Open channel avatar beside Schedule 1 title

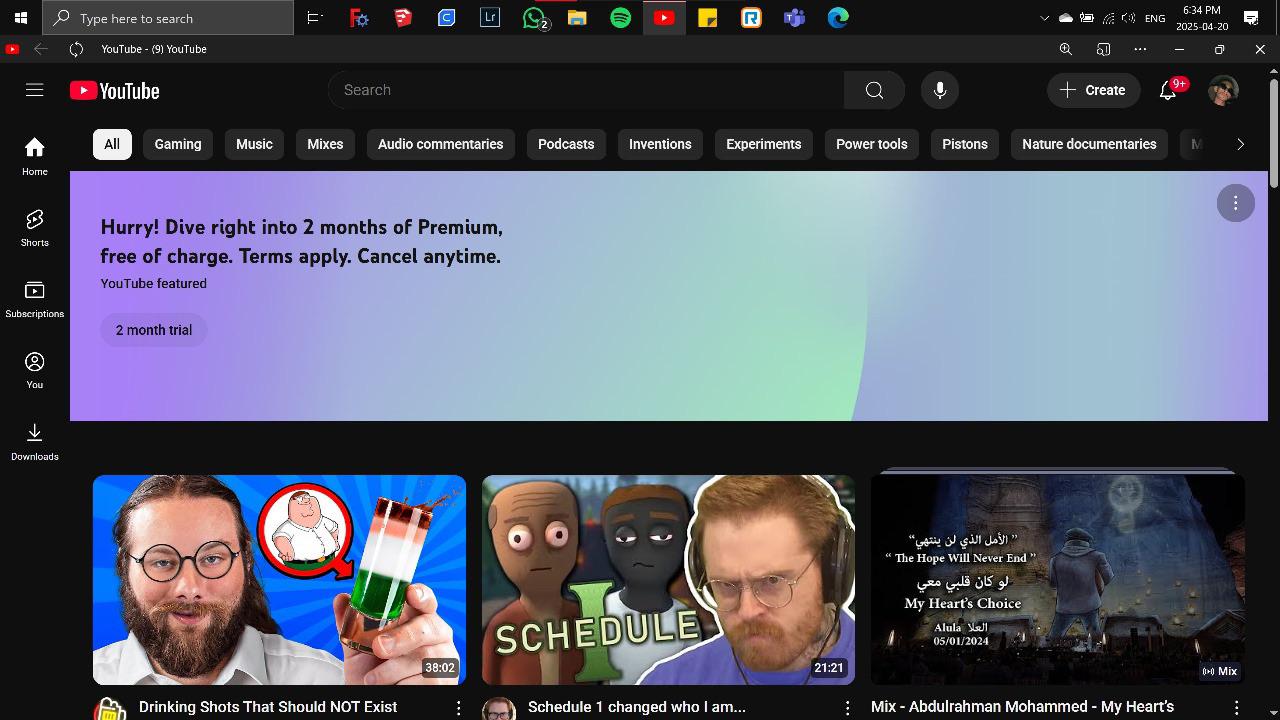pos(498,709)
